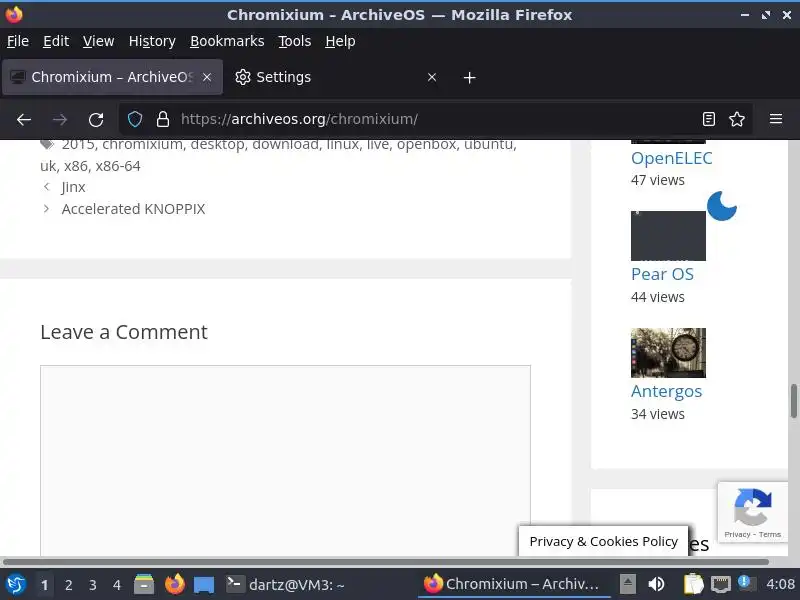Select workspace 1 in the pager

tap(44, 585)
